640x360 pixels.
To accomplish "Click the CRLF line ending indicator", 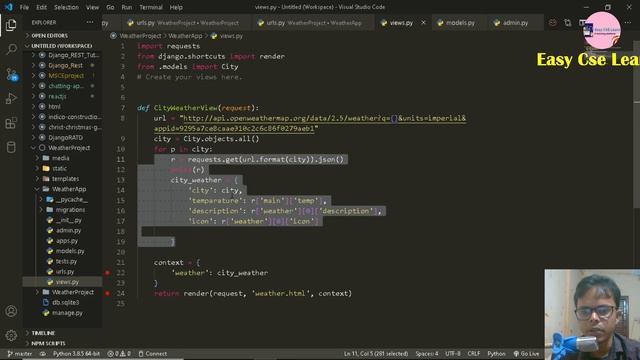I will tap(473, 354).
